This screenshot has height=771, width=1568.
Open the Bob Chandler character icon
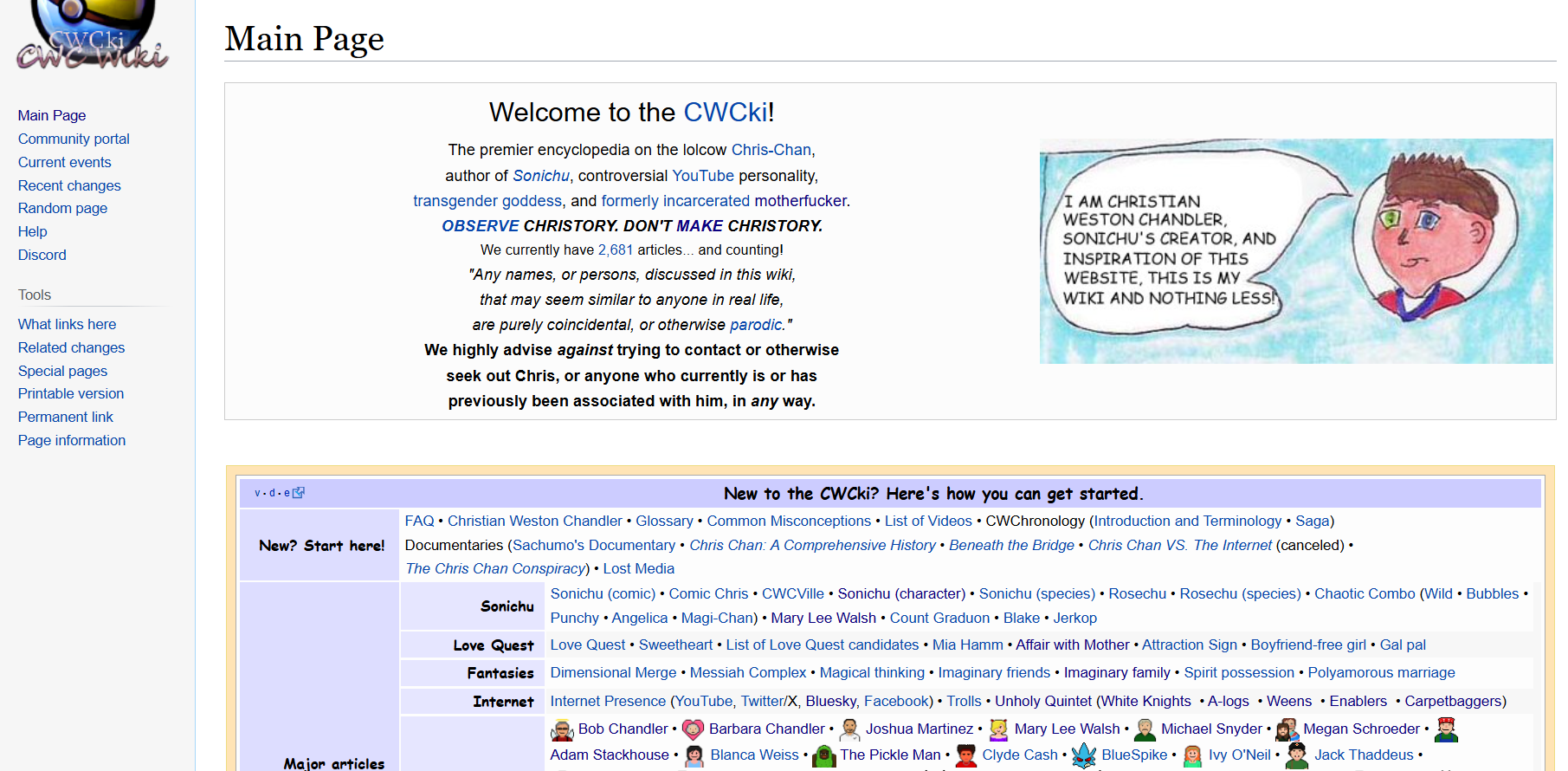pos(562,730)
